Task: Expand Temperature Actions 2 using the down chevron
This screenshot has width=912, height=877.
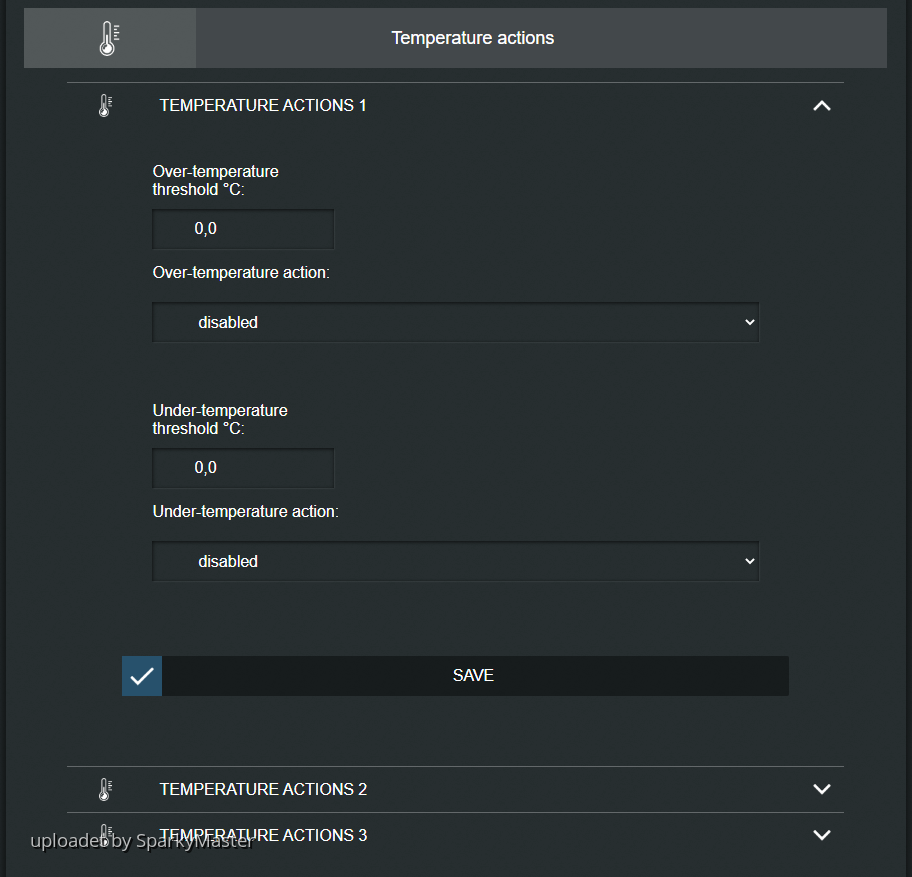Action: pyautogui.click(x=822, y=789)
